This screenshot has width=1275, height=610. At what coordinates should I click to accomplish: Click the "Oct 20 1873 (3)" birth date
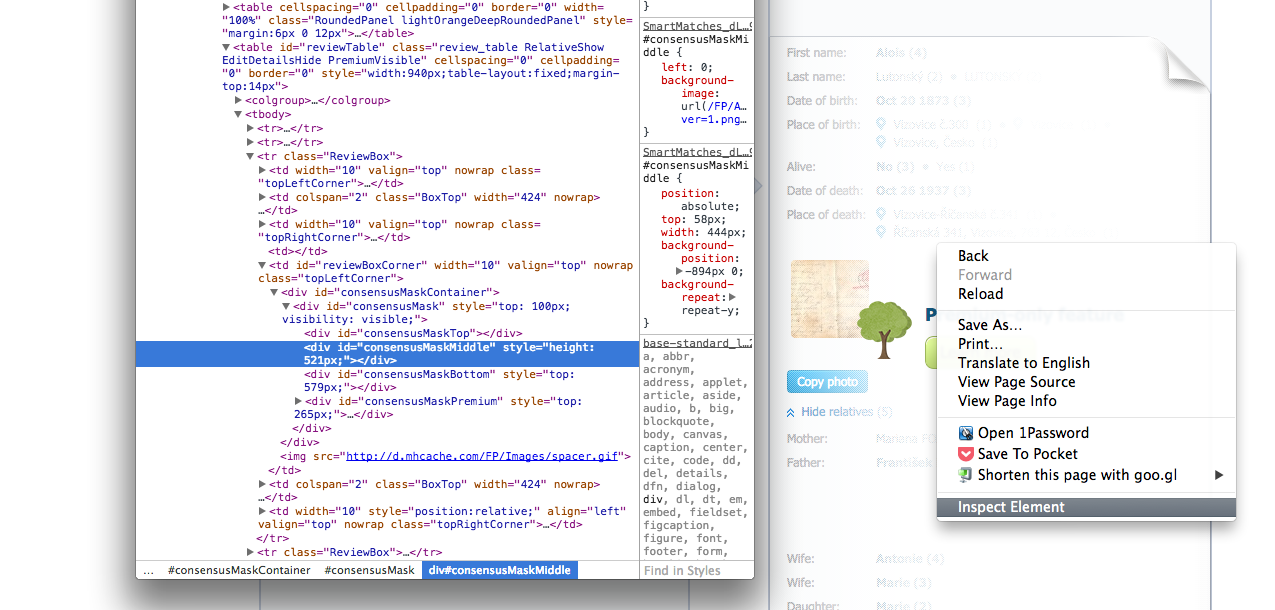(923, 101)
